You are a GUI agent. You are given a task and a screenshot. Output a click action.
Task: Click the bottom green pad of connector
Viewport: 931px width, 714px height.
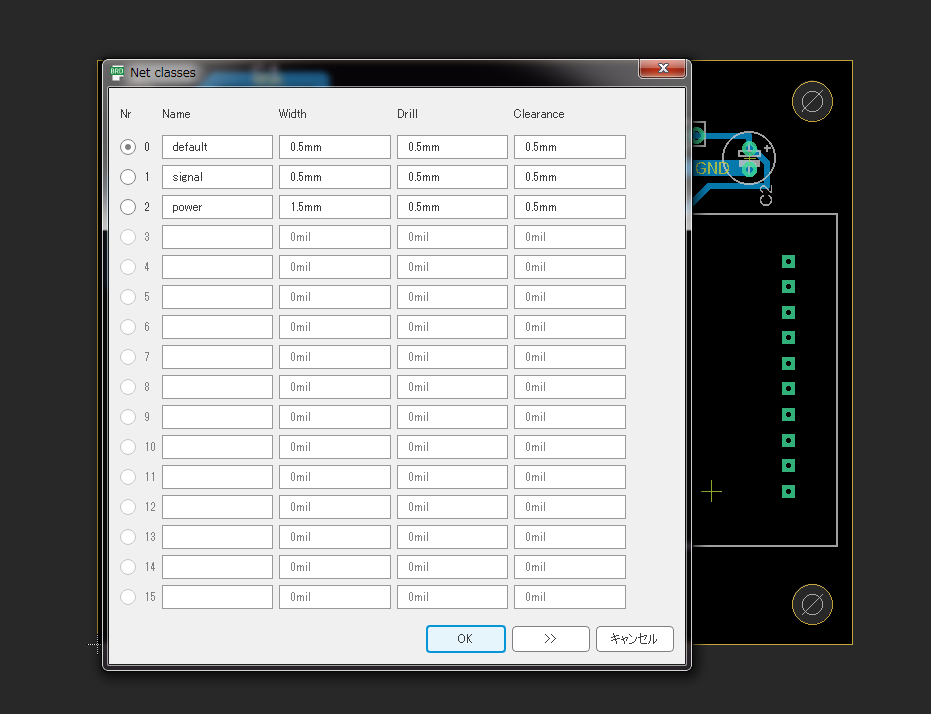pos(788,491)
